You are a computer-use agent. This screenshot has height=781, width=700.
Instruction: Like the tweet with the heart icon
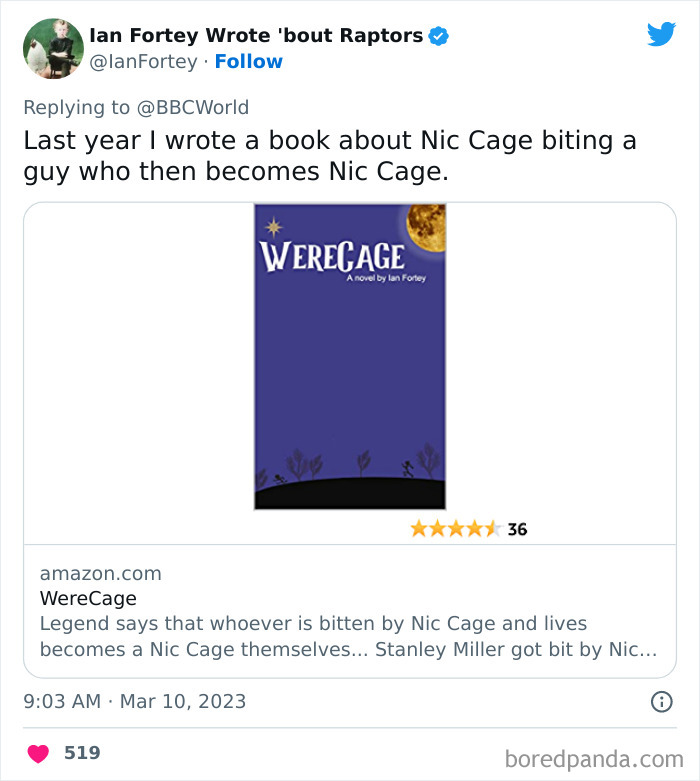38,753
